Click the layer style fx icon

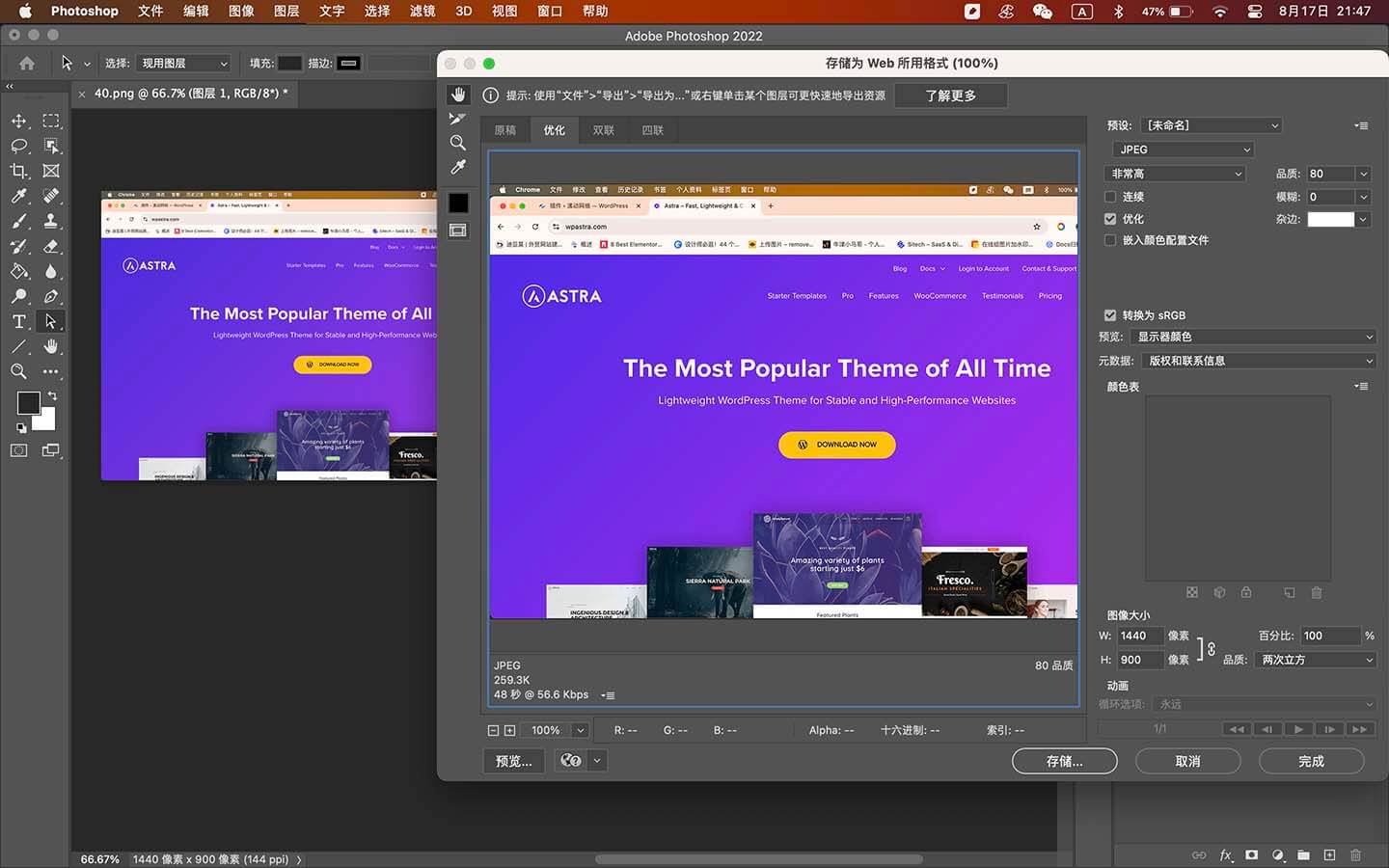click(x=1226, y=854)
